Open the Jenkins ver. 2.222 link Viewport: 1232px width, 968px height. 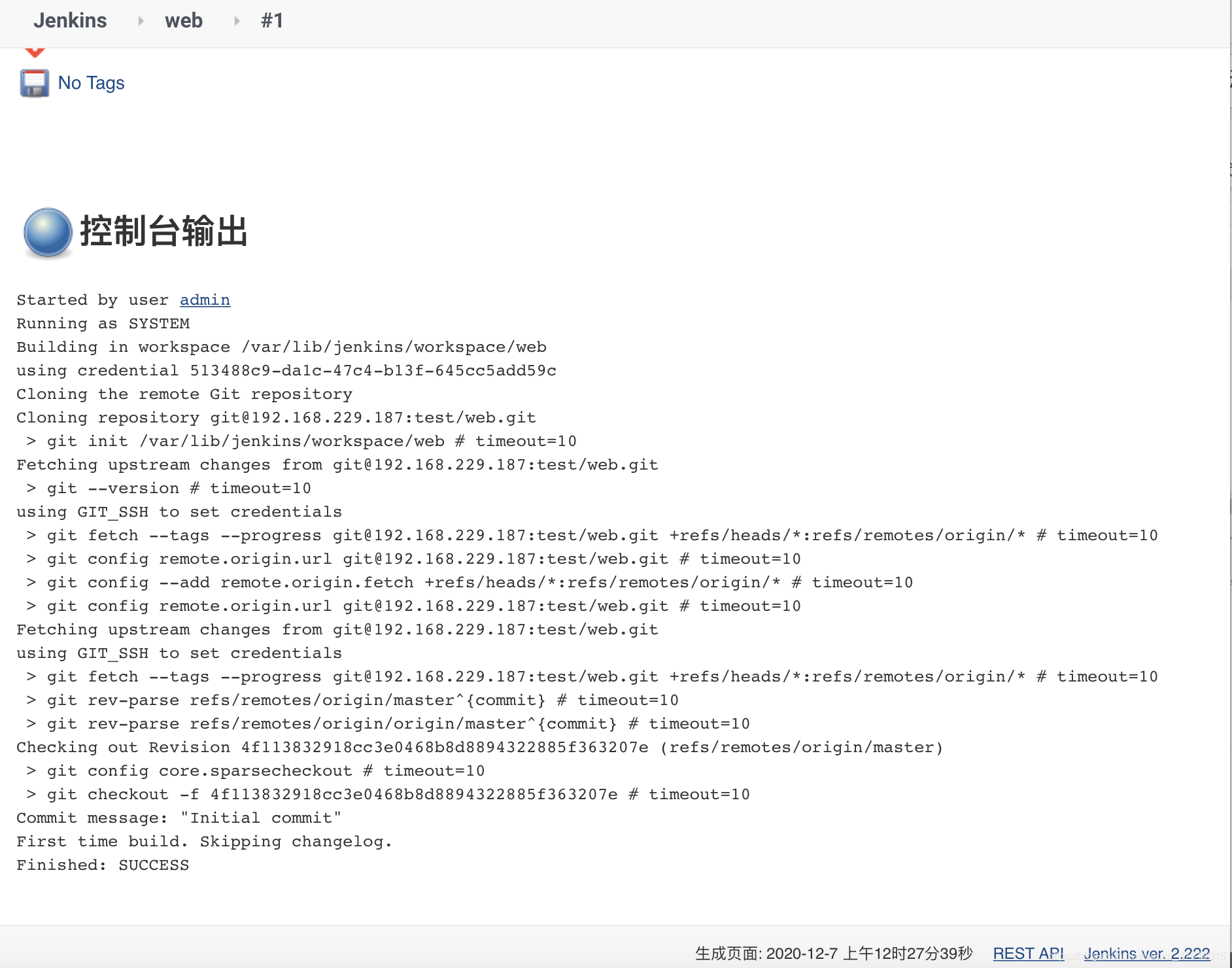pos(1147,954)
